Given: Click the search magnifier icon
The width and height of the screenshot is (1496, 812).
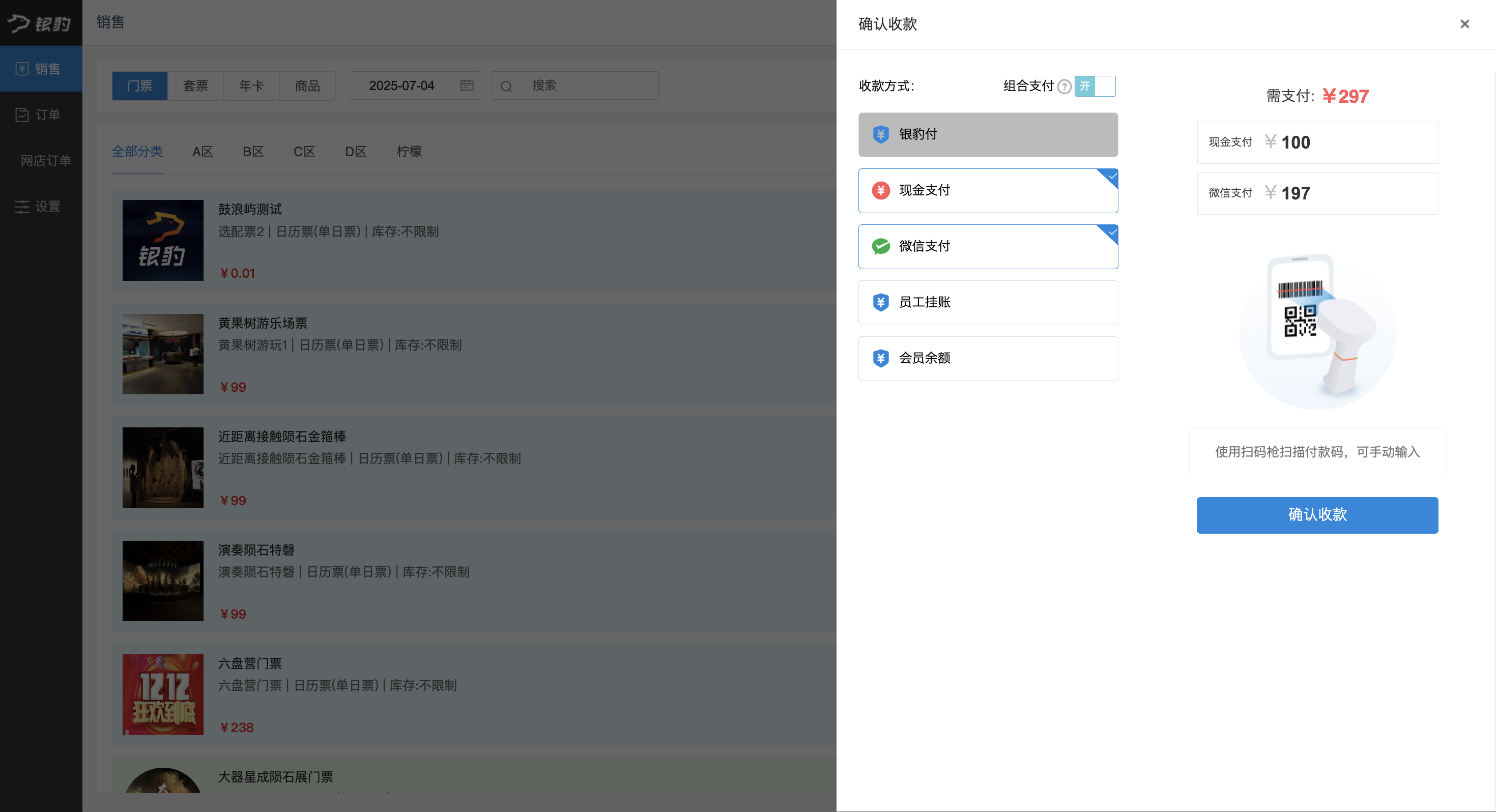Looking at the screenshot, I should [506, 86].
